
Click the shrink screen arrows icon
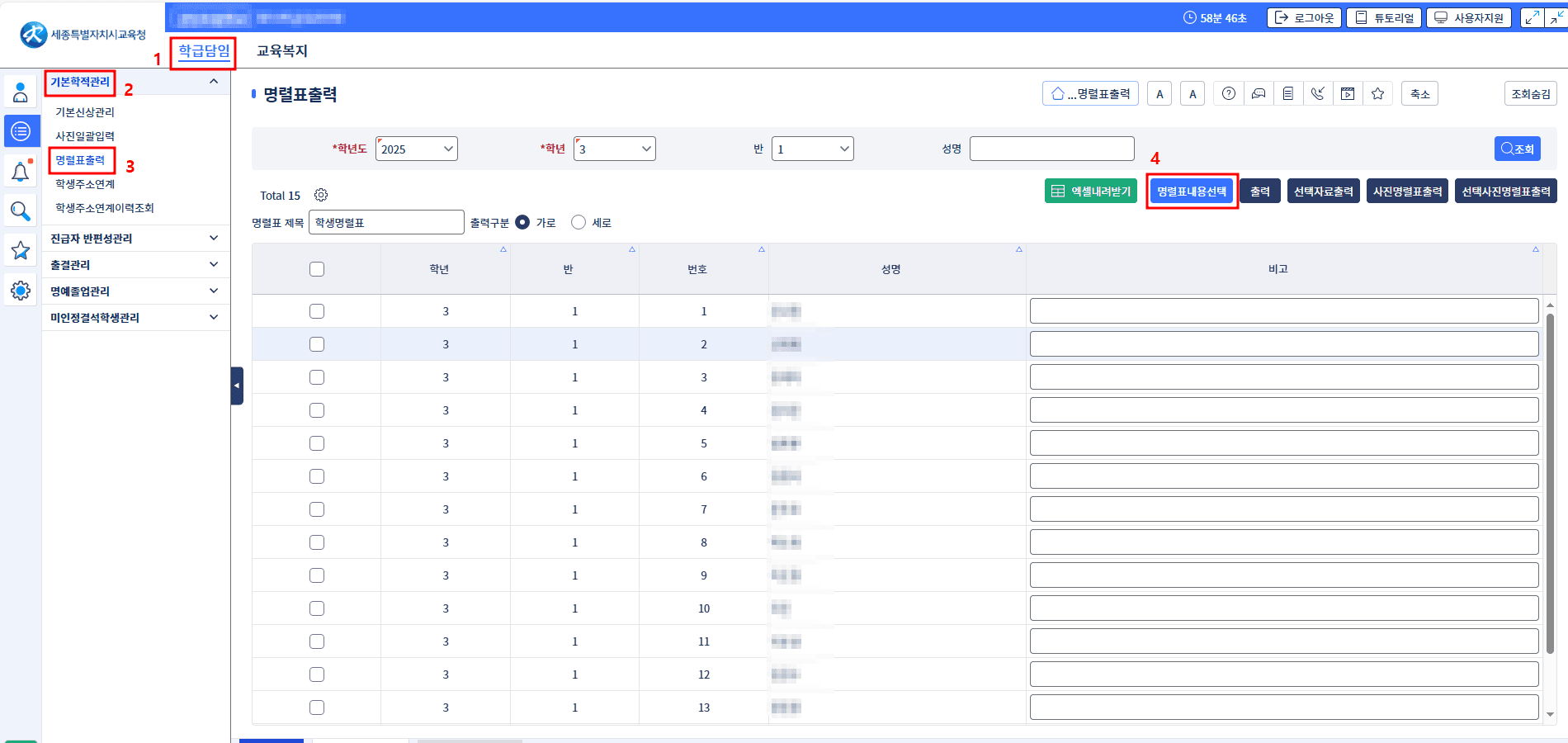point(1556,17)
